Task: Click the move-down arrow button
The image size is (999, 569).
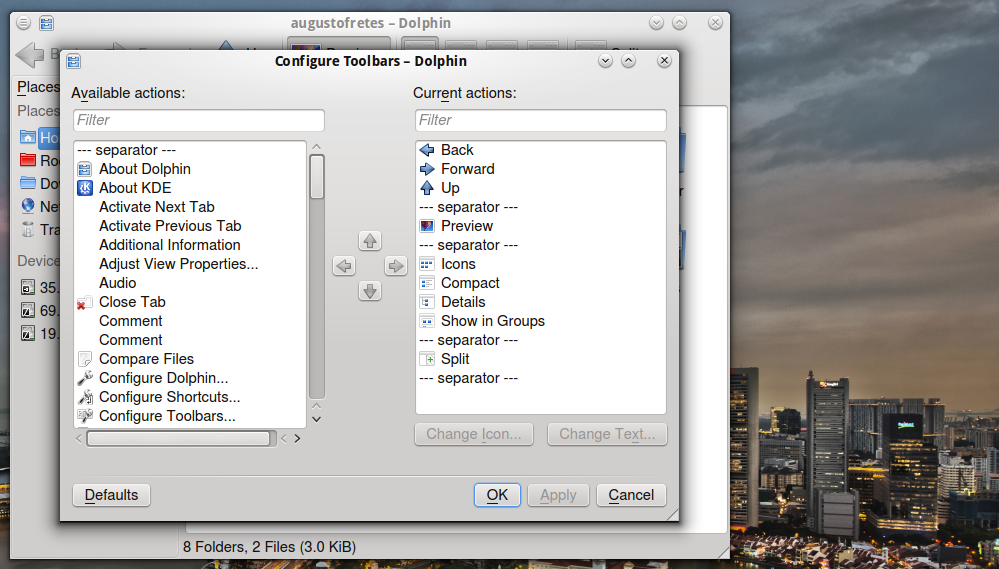Action: click(370, 291)
